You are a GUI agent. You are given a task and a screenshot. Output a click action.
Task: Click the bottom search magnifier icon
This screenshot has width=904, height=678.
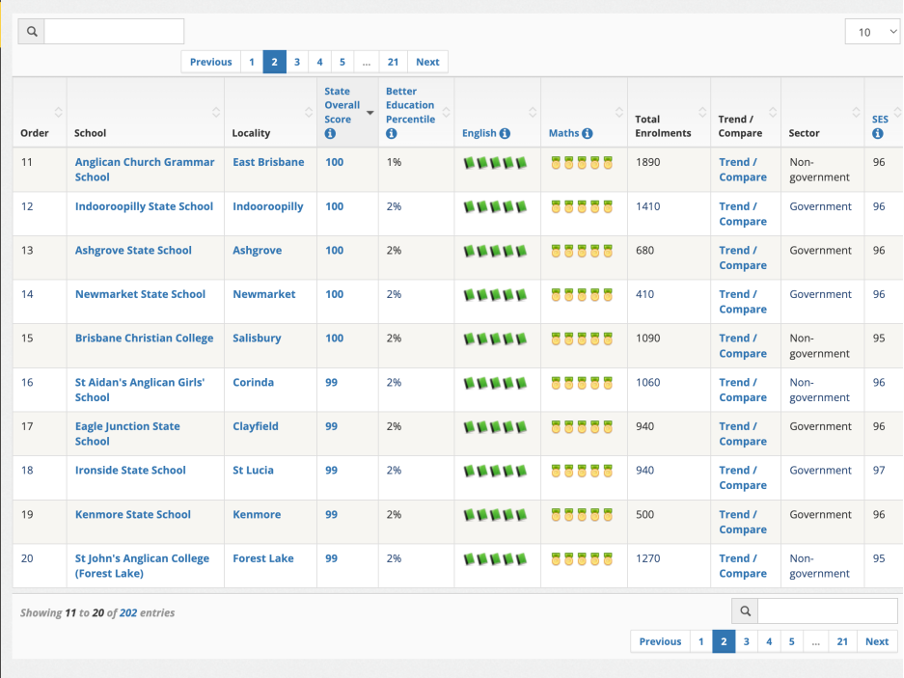[745, 611]
